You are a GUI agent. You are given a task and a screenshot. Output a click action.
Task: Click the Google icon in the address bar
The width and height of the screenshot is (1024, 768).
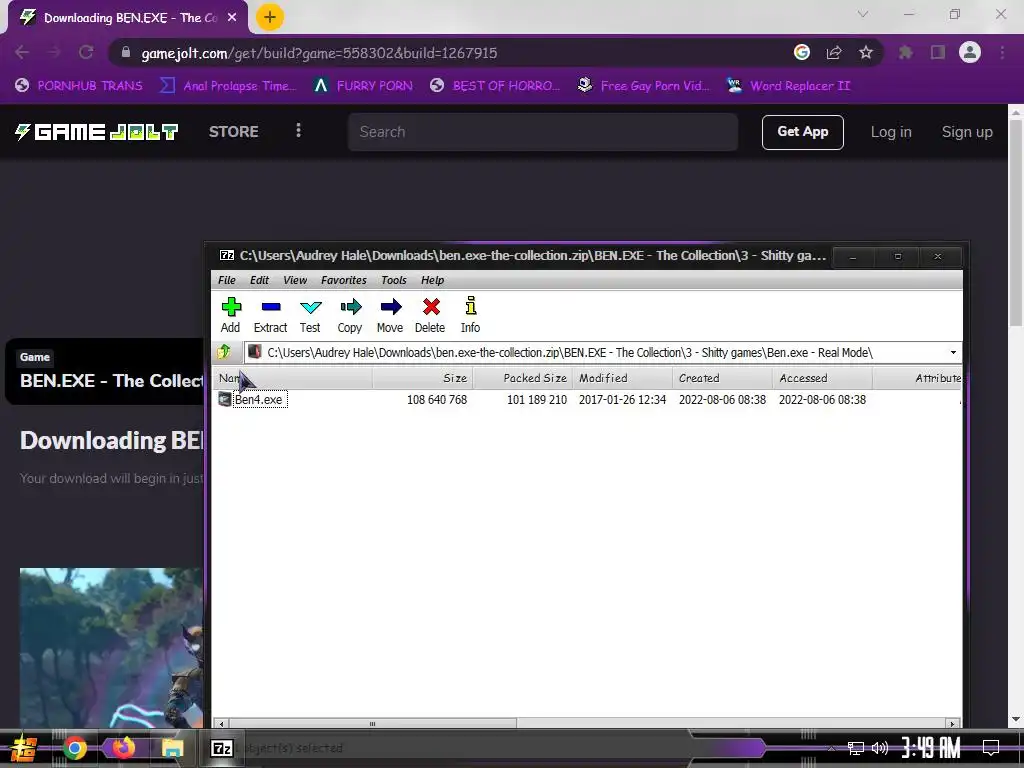pyautogui.click(x=802, y=52)
